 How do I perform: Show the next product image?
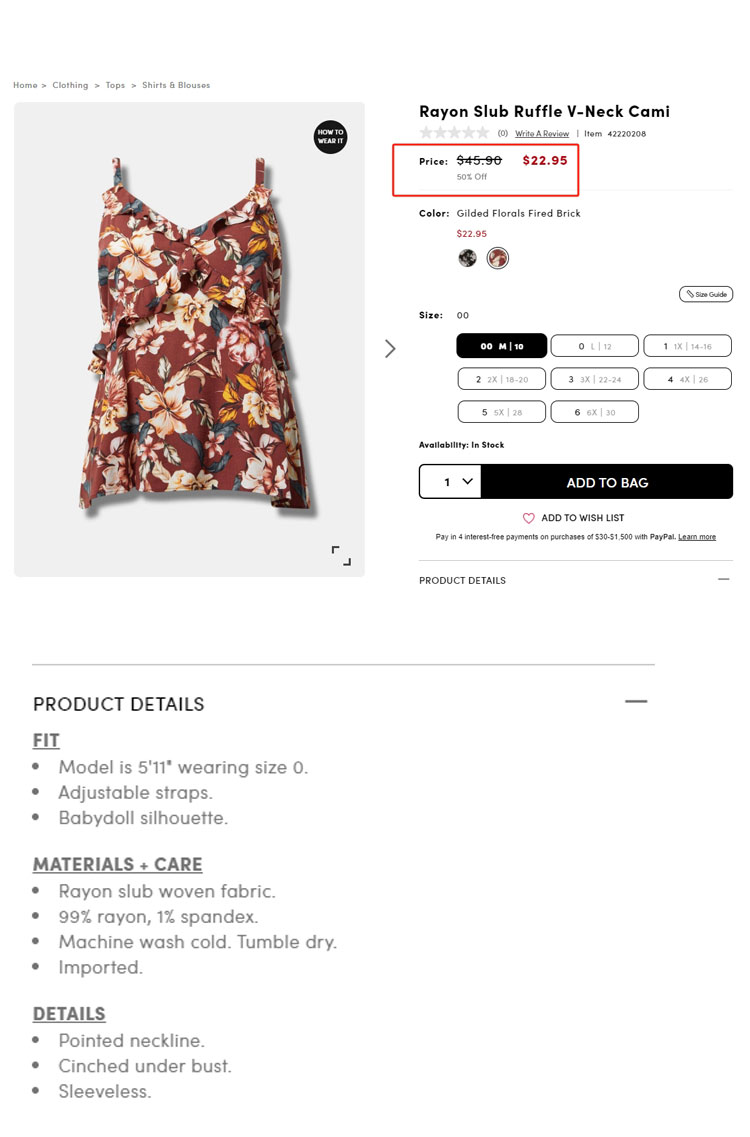tap(390, 348)
